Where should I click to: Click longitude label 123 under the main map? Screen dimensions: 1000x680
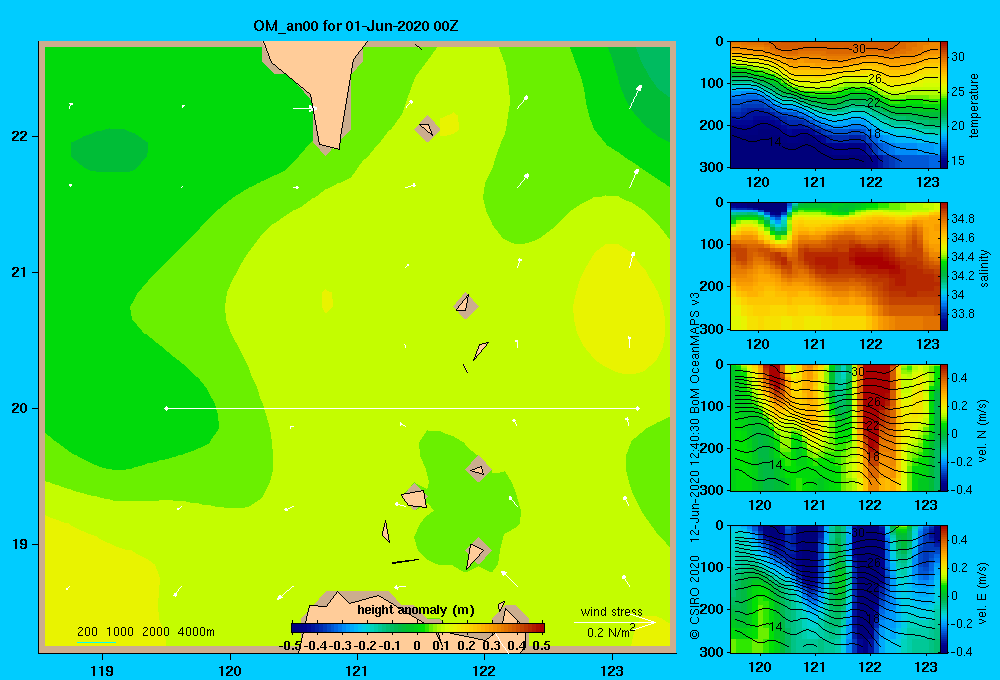point(612,670)
